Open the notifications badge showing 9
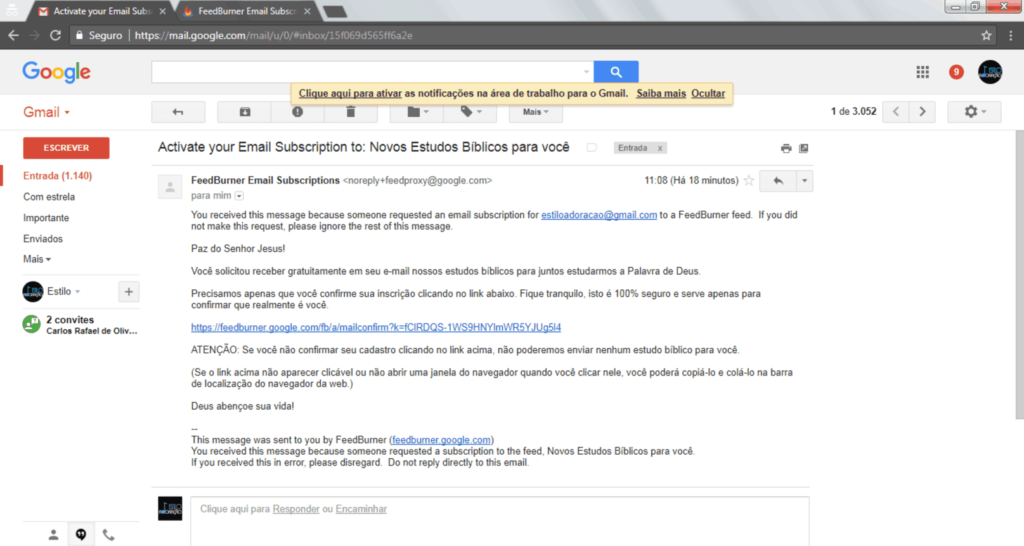 956,72
